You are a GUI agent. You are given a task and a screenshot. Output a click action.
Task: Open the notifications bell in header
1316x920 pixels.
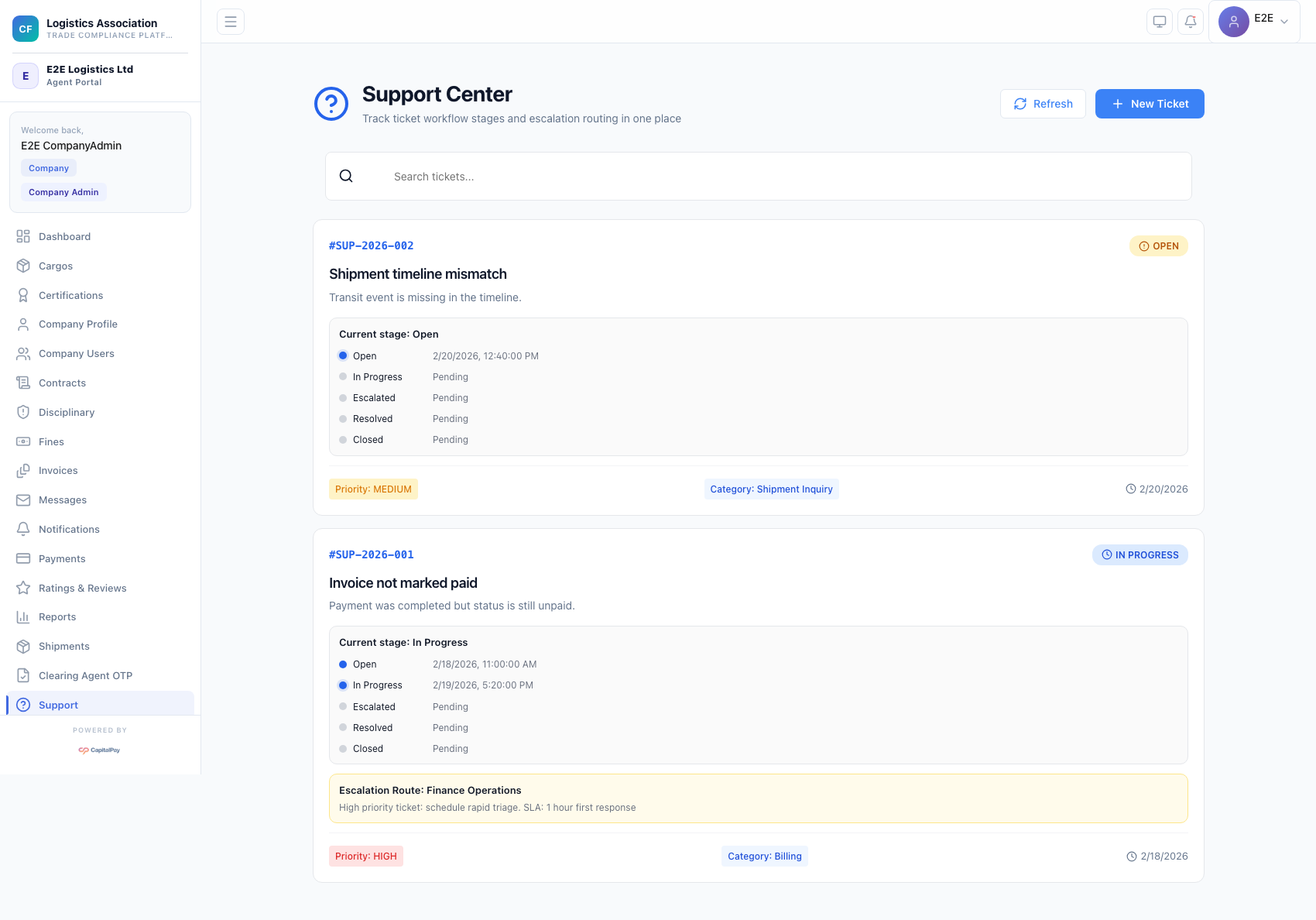pyautogui.click(x=1191, y=22)
